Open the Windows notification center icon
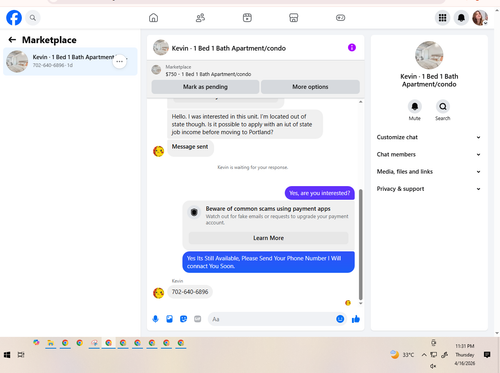500x373 pixels. [487, 355]
